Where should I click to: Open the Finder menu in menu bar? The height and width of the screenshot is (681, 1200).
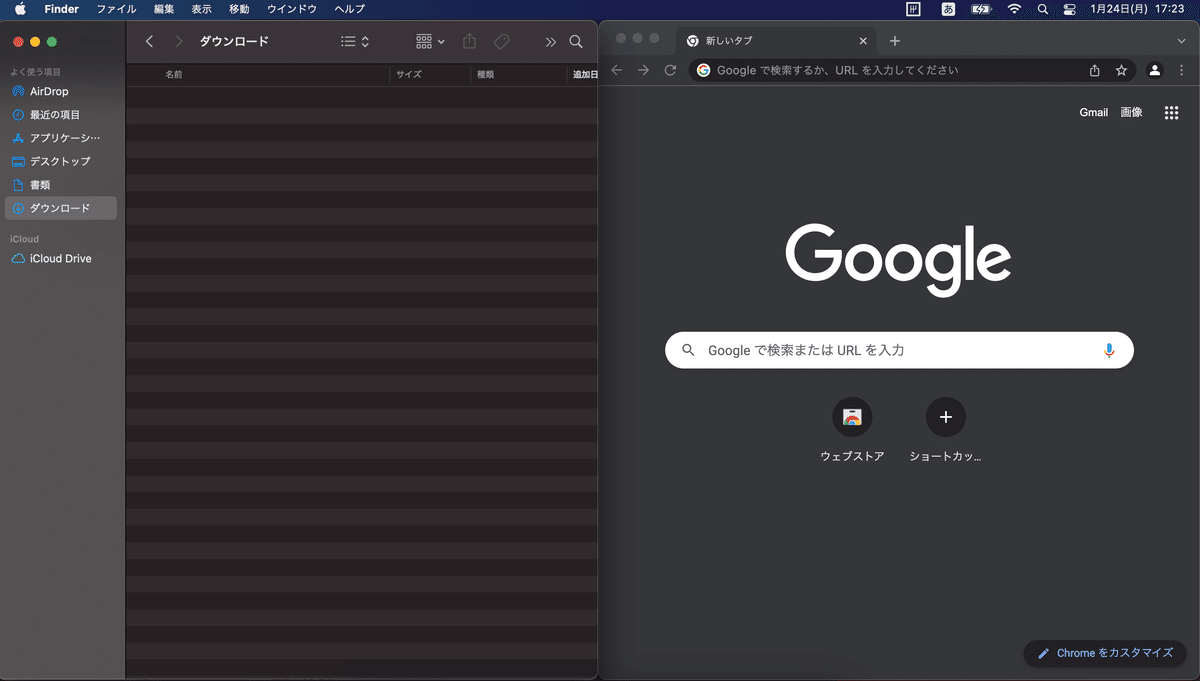point(61,9)
